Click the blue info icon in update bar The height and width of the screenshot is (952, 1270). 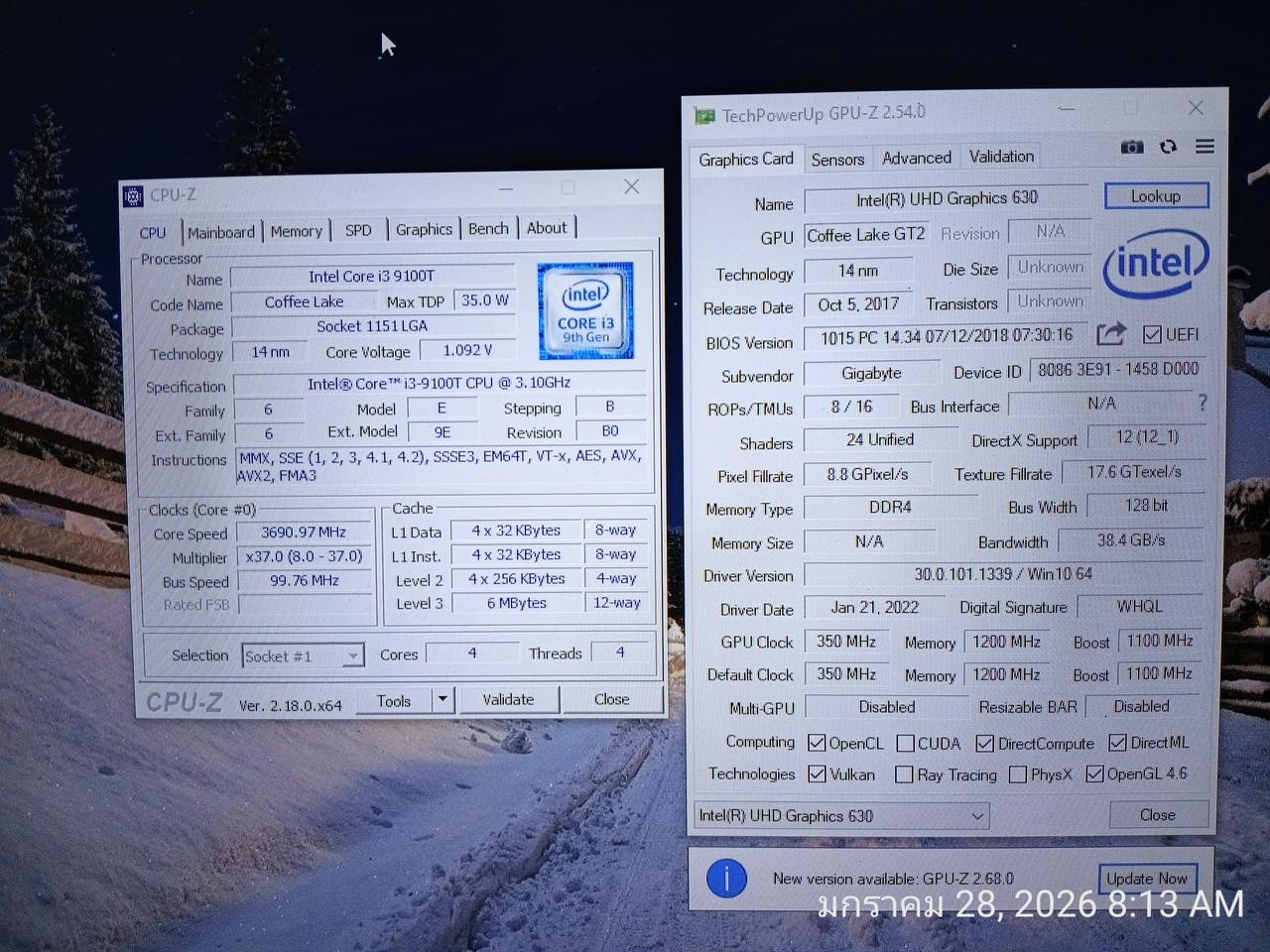click(726, 879)
